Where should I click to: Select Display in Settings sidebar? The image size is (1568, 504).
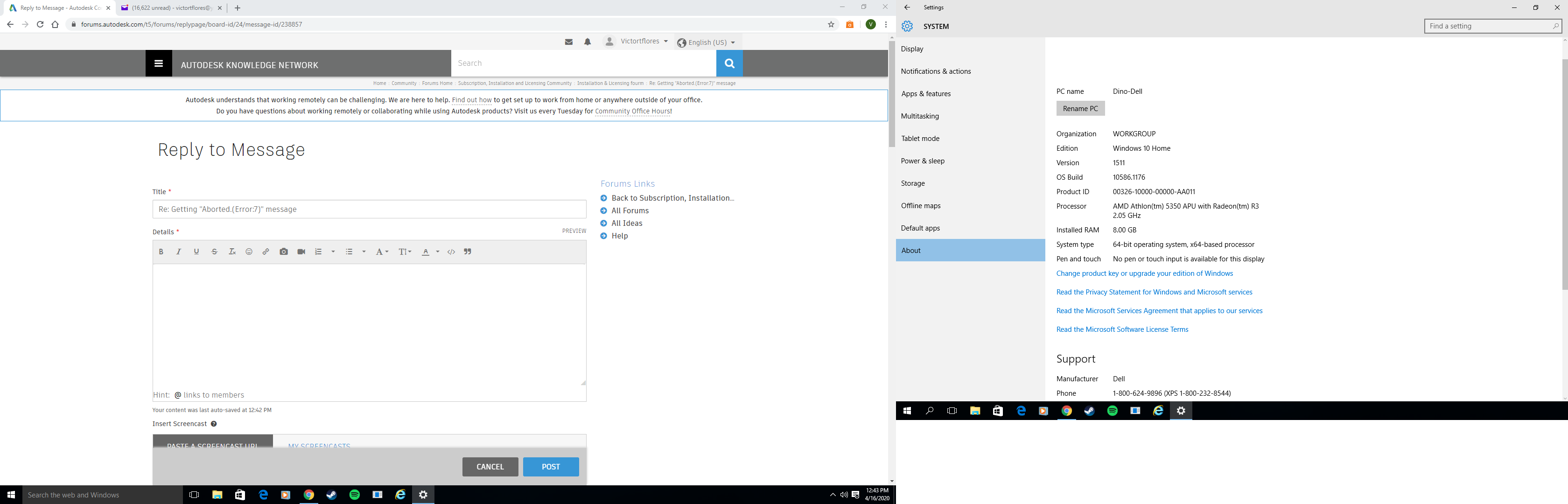(x=970, y=49)
